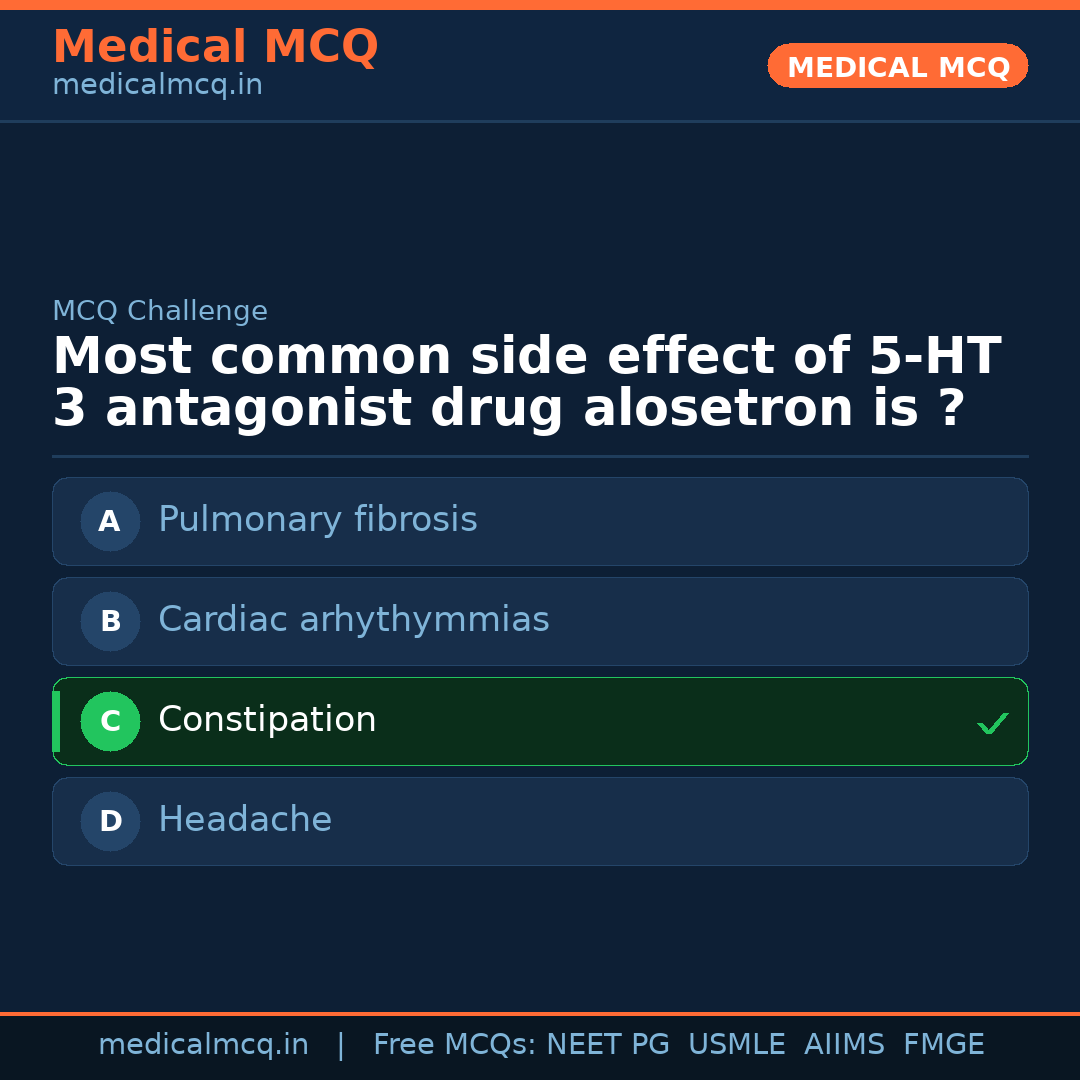Click the green letter C circle

point(110,721)
